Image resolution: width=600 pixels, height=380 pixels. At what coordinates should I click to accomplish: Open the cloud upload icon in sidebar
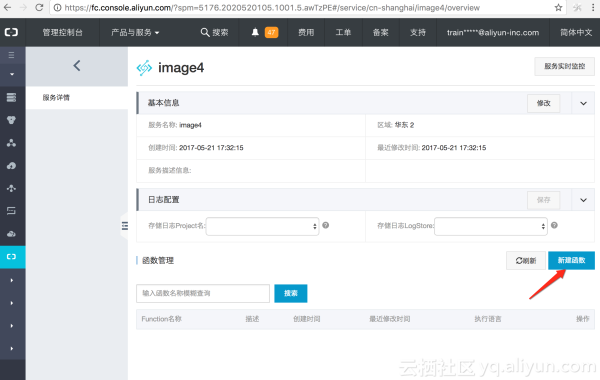coord(11,165)
